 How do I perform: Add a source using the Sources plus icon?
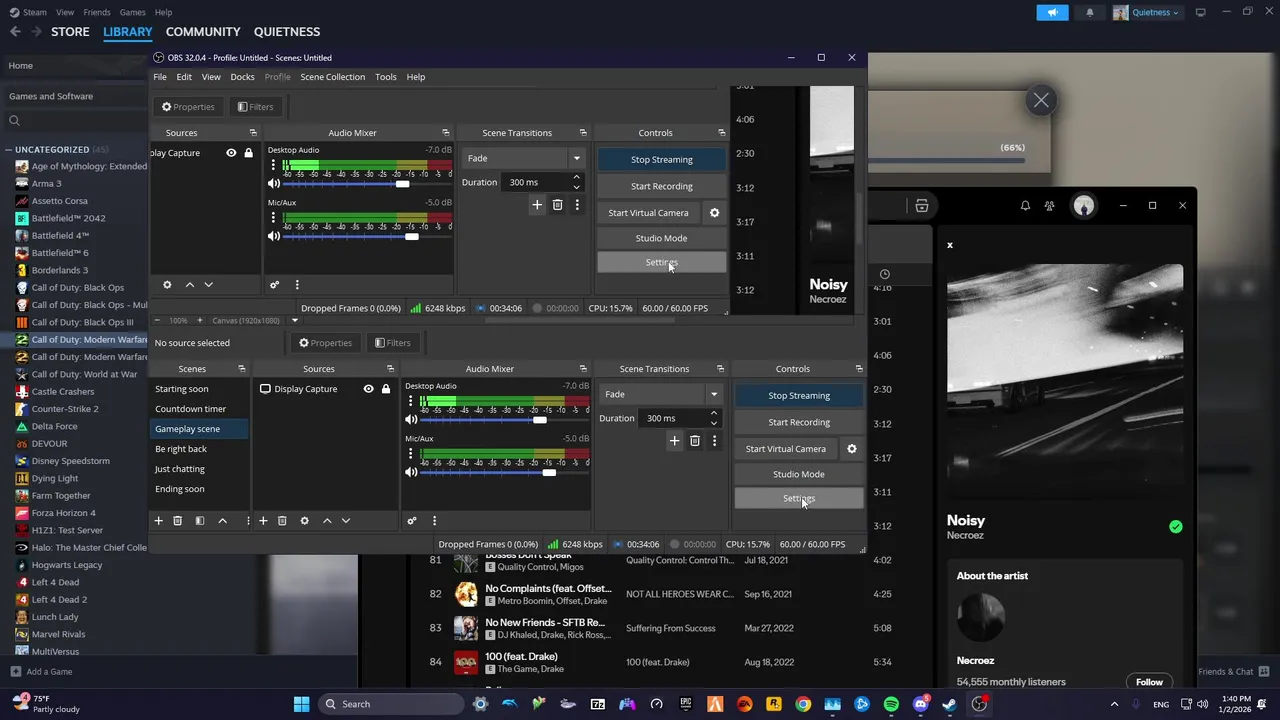click(x=263, y=520)
